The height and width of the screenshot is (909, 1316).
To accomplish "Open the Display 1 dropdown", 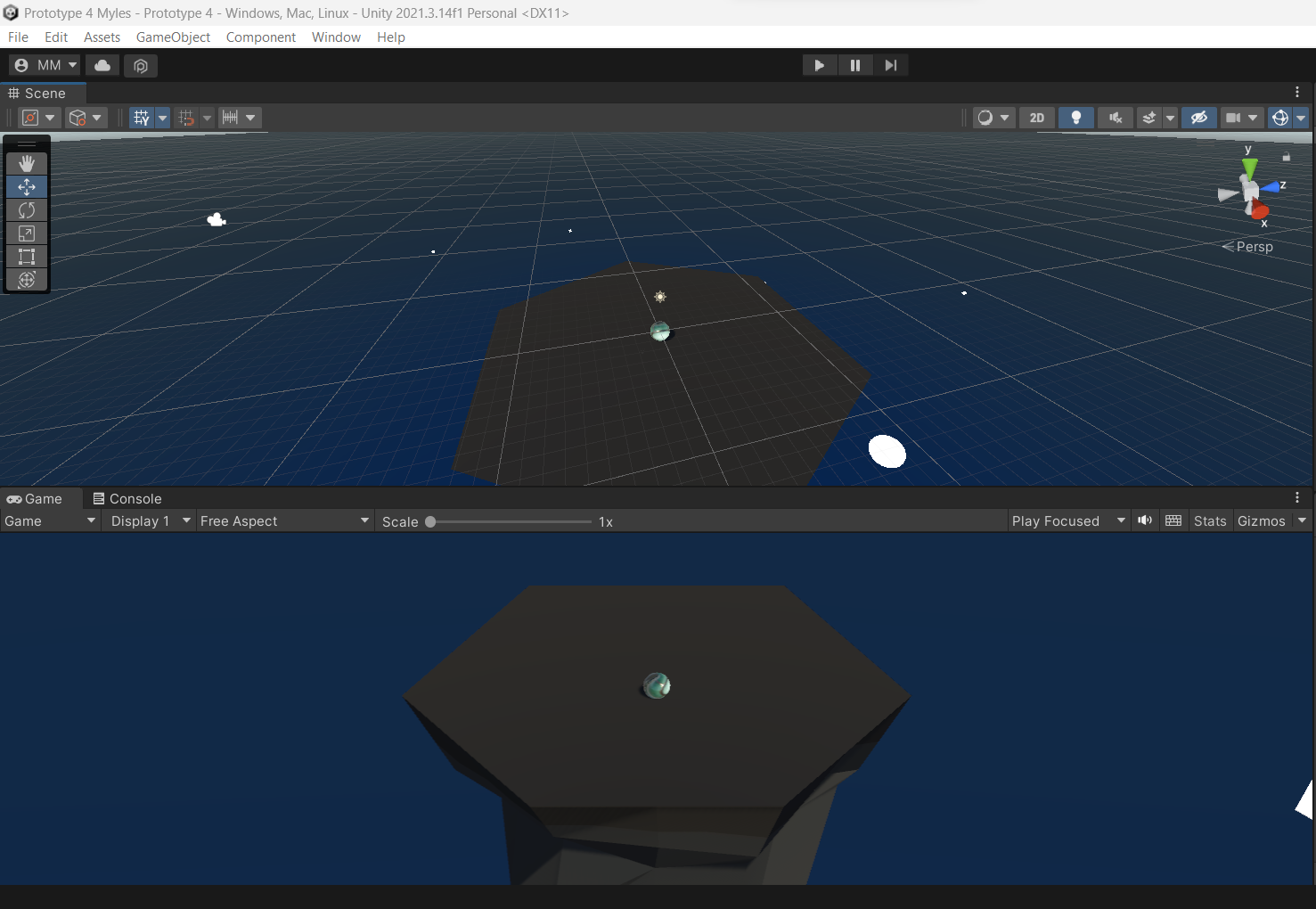I will point(147,520).
